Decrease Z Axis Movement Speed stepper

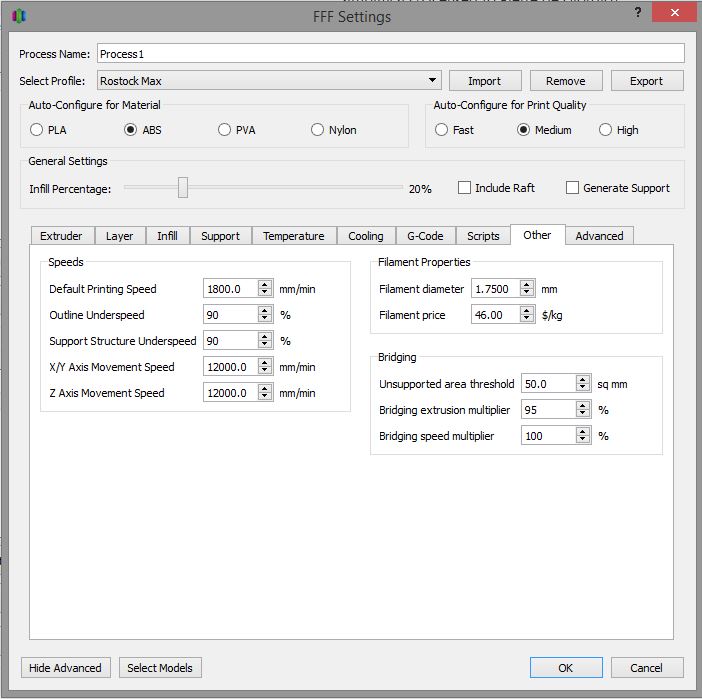[265, 397]
